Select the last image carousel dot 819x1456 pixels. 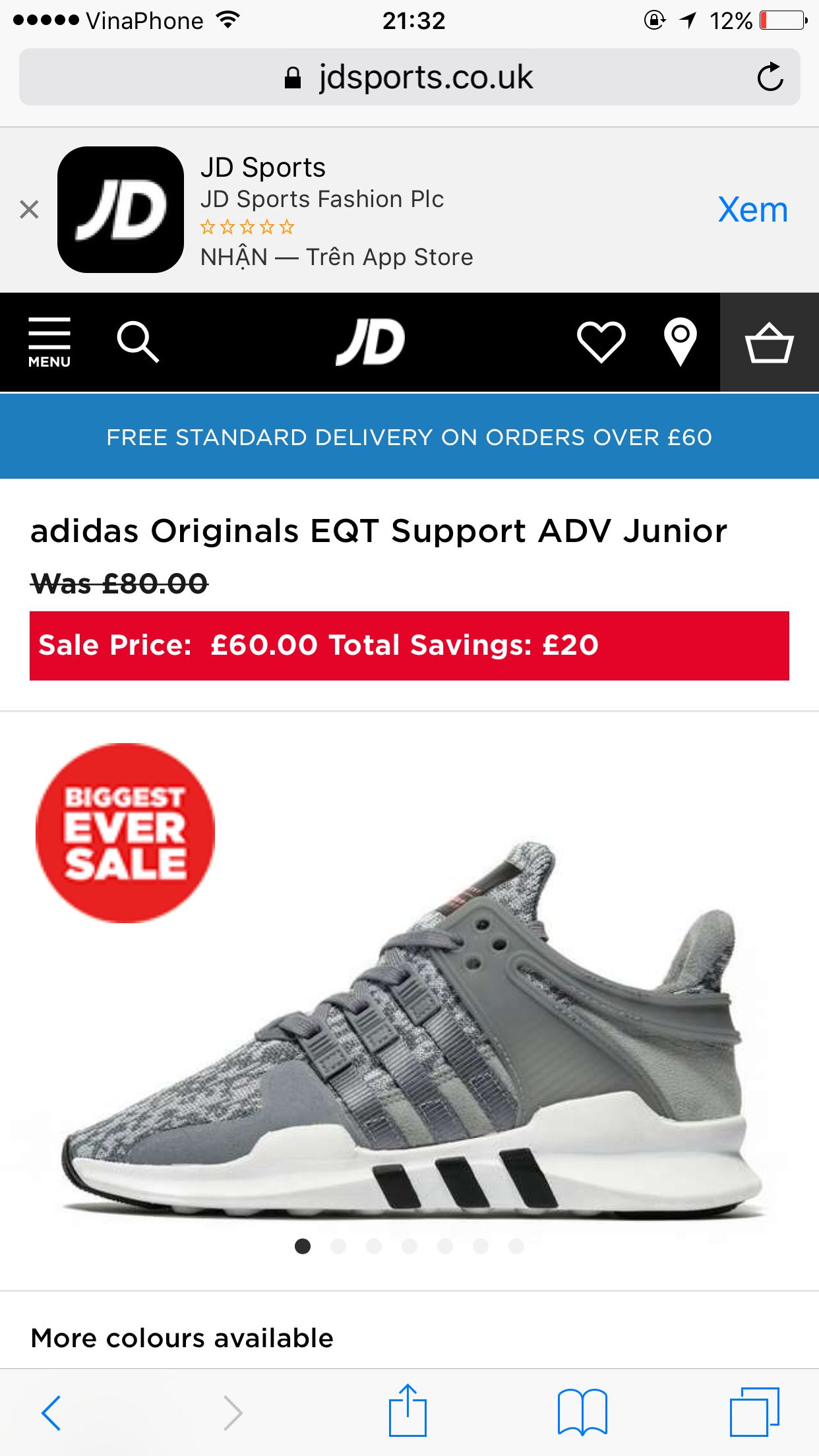pyautogui.click(x=516, y=1246)
